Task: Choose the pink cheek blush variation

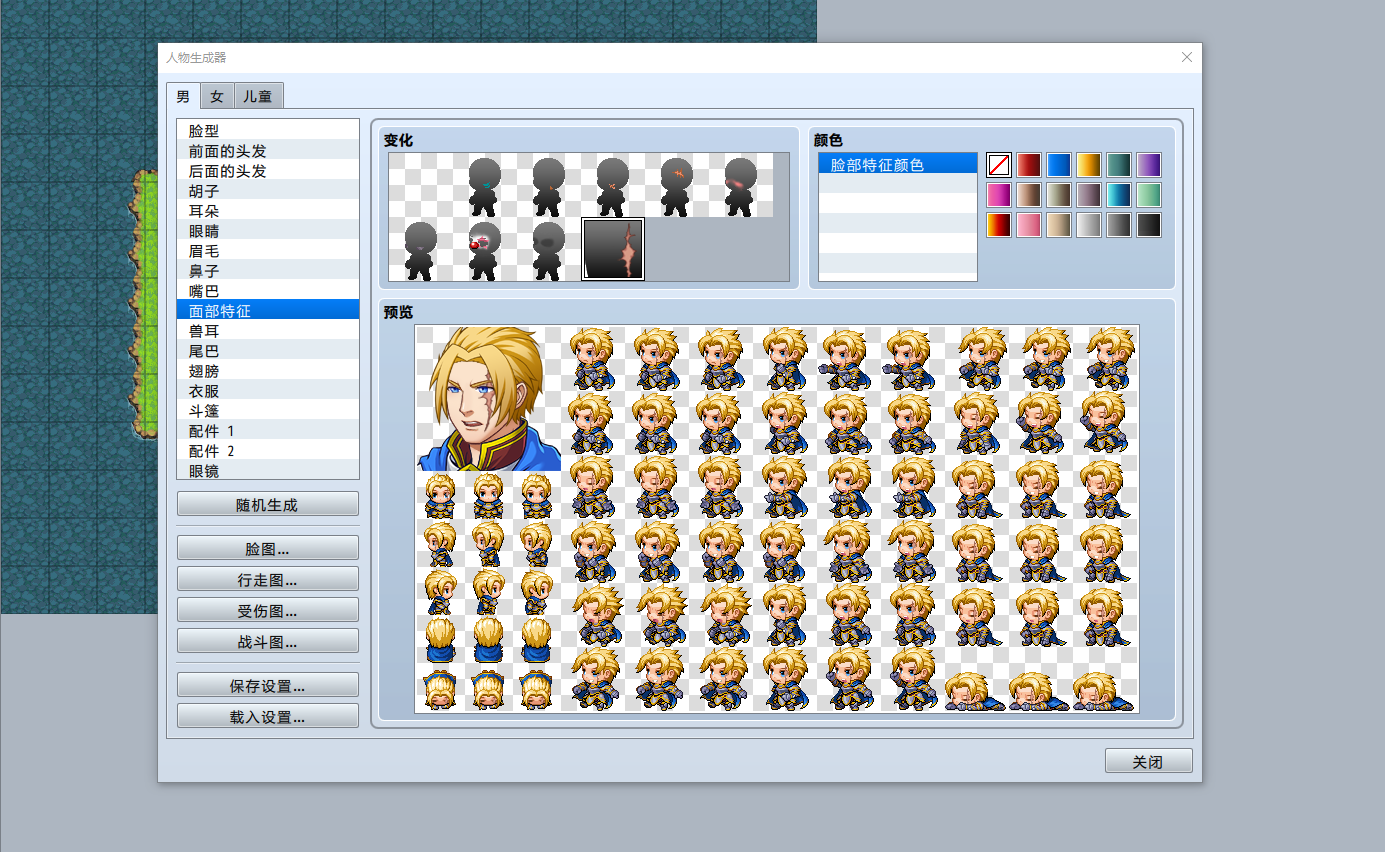Action: coord(741,185)
